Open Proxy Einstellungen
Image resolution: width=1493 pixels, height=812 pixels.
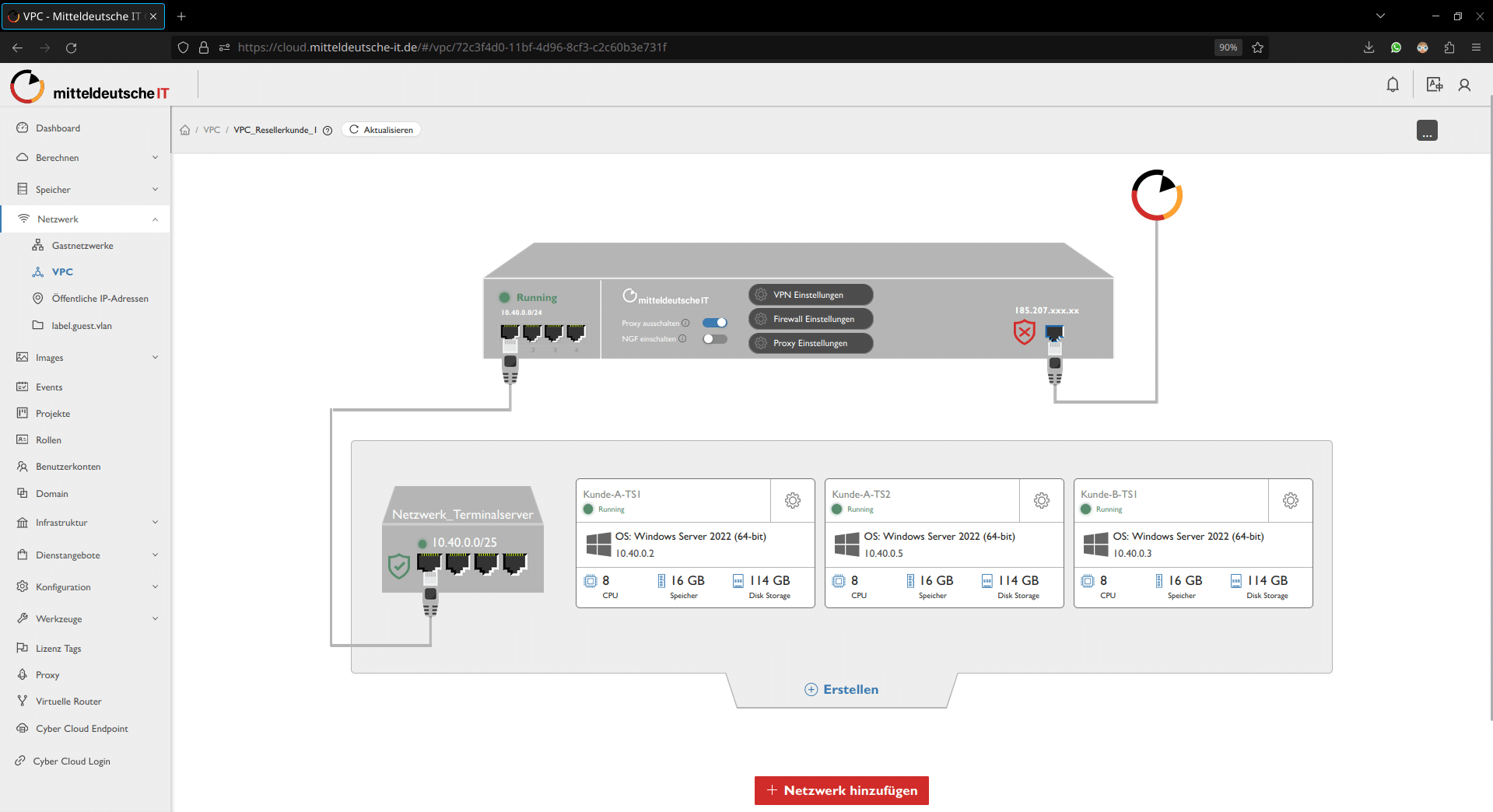coord(811,343)
